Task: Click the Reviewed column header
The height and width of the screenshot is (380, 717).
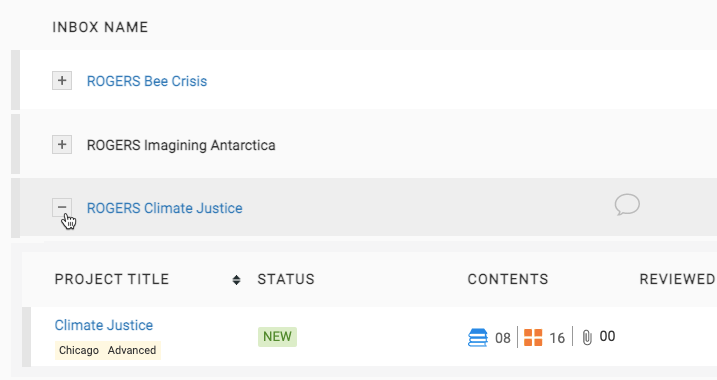Action: (x=677, y=279)
